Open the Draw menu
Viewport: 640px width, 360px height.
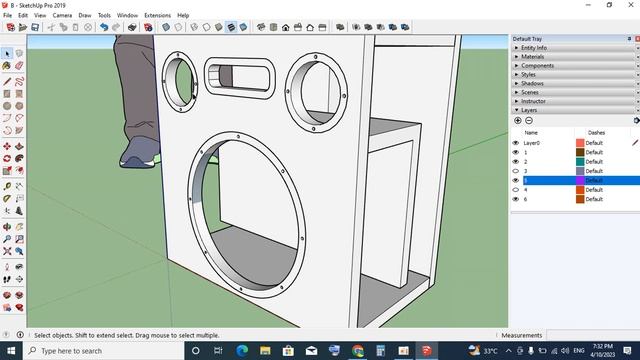[84, 16]
